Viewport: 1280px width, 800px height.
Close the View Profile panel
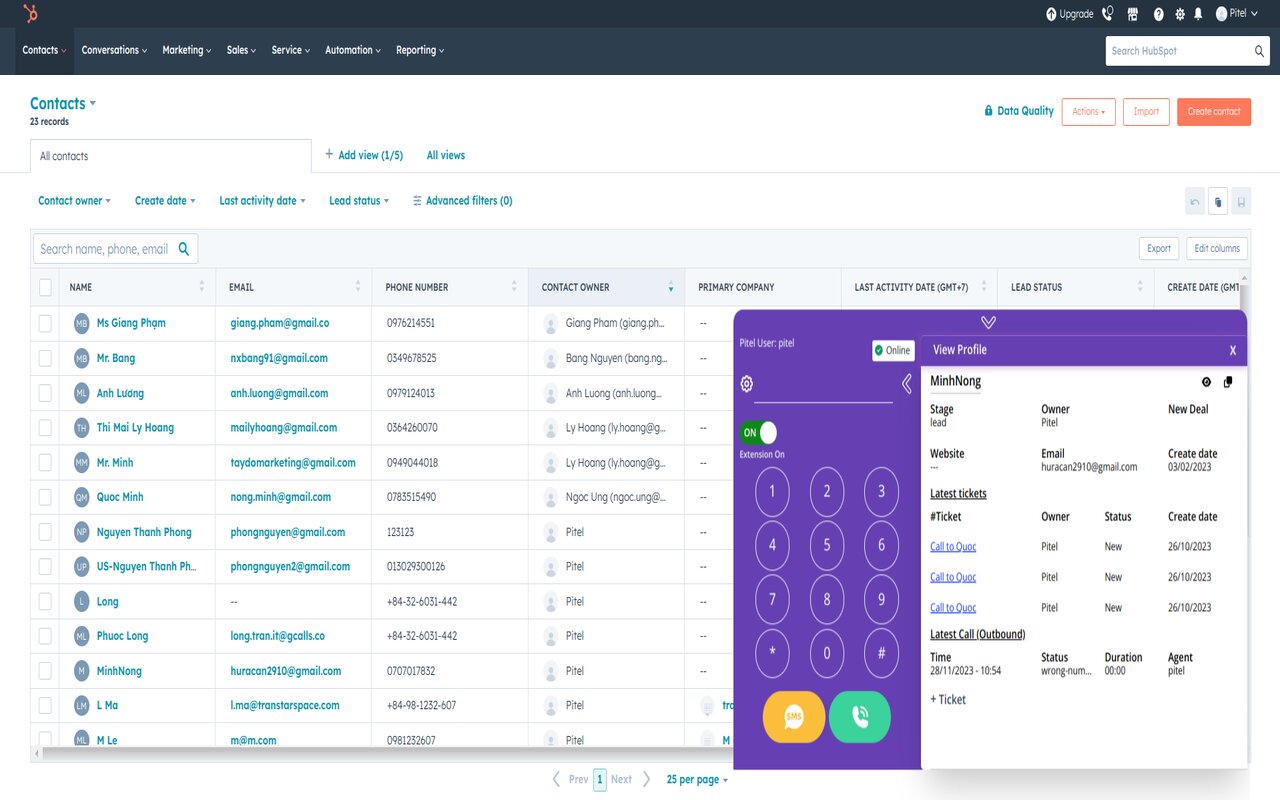pyautogui.click(x=1233, y=350)
